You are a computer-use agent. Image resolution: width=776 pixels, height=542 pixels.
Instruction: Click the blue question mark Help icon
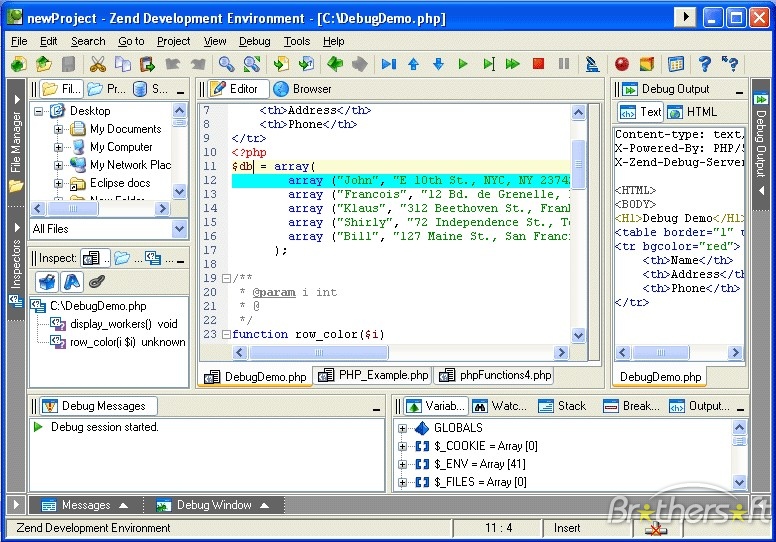(705, 64)
